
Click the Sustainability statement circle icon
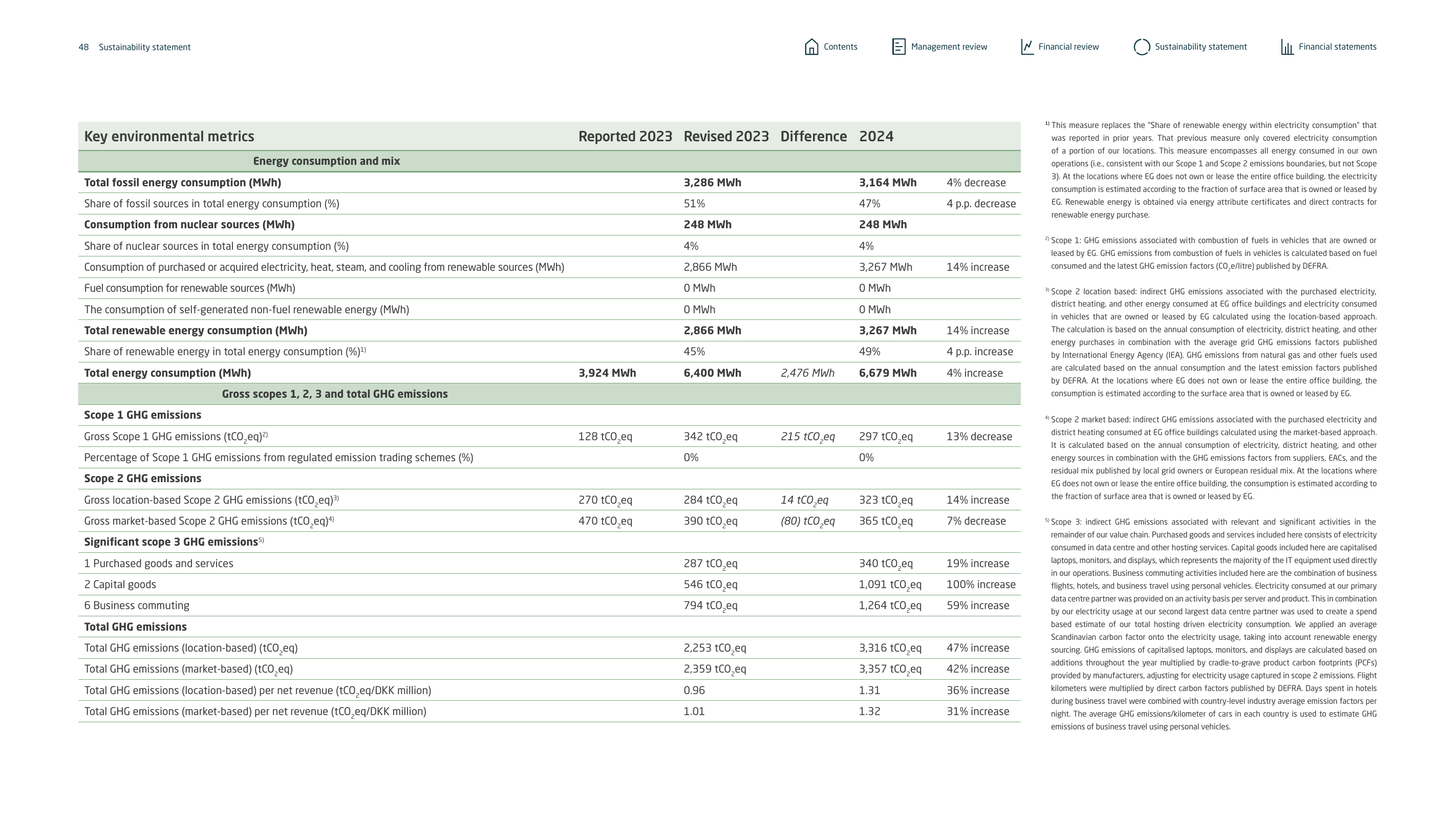pyautogui.click(x=1142, y=47)
